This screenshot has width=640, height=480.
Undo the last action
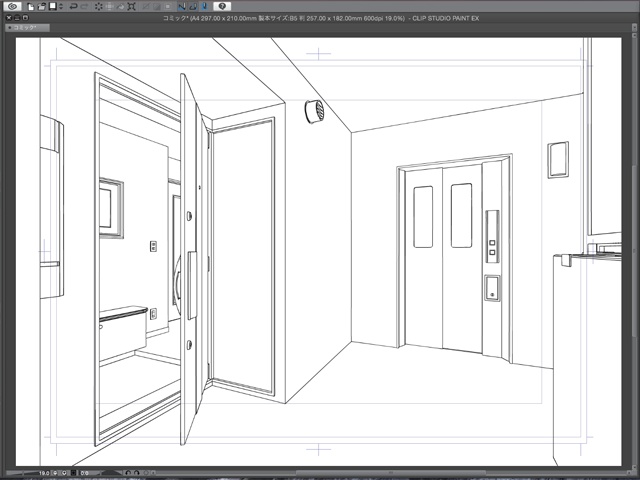pyautogui.click(x=73, y=7)
